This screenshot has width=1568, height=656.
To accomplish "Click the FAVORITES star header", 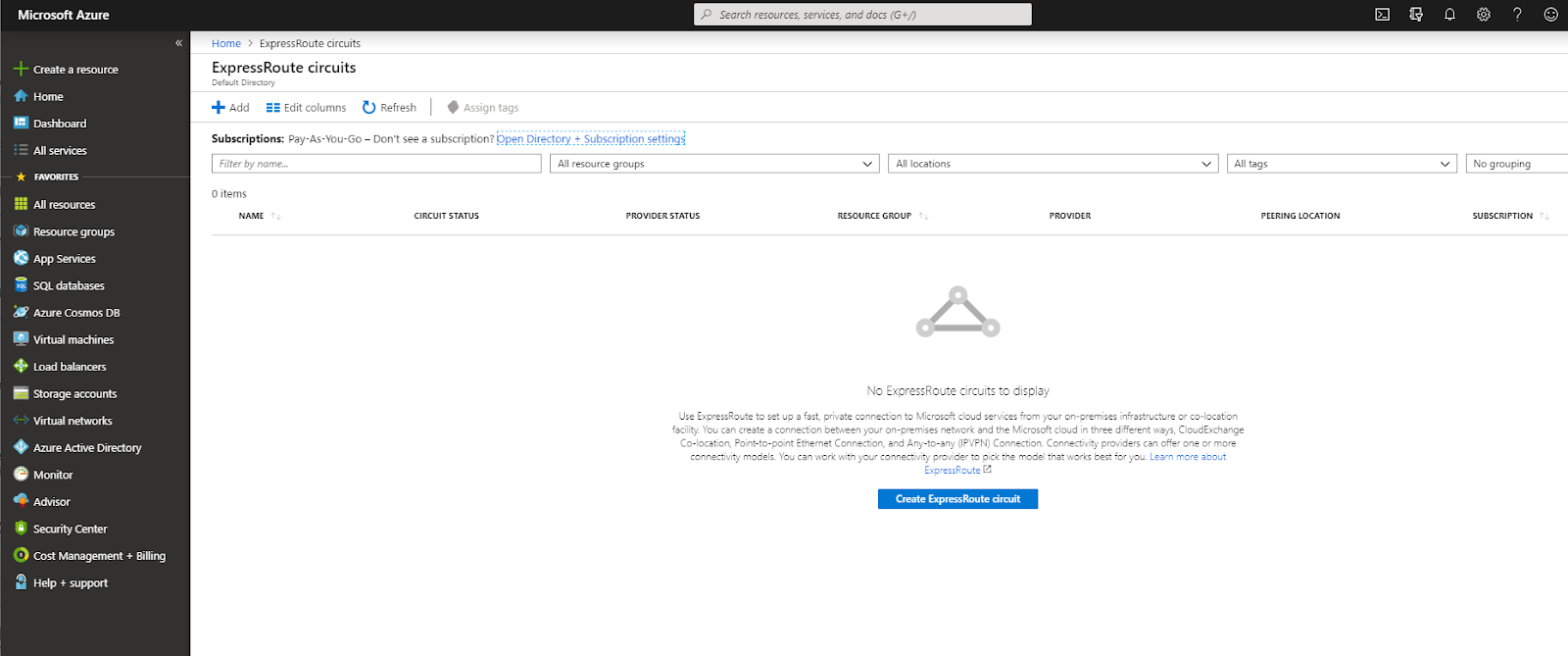I will pos(47,177).
